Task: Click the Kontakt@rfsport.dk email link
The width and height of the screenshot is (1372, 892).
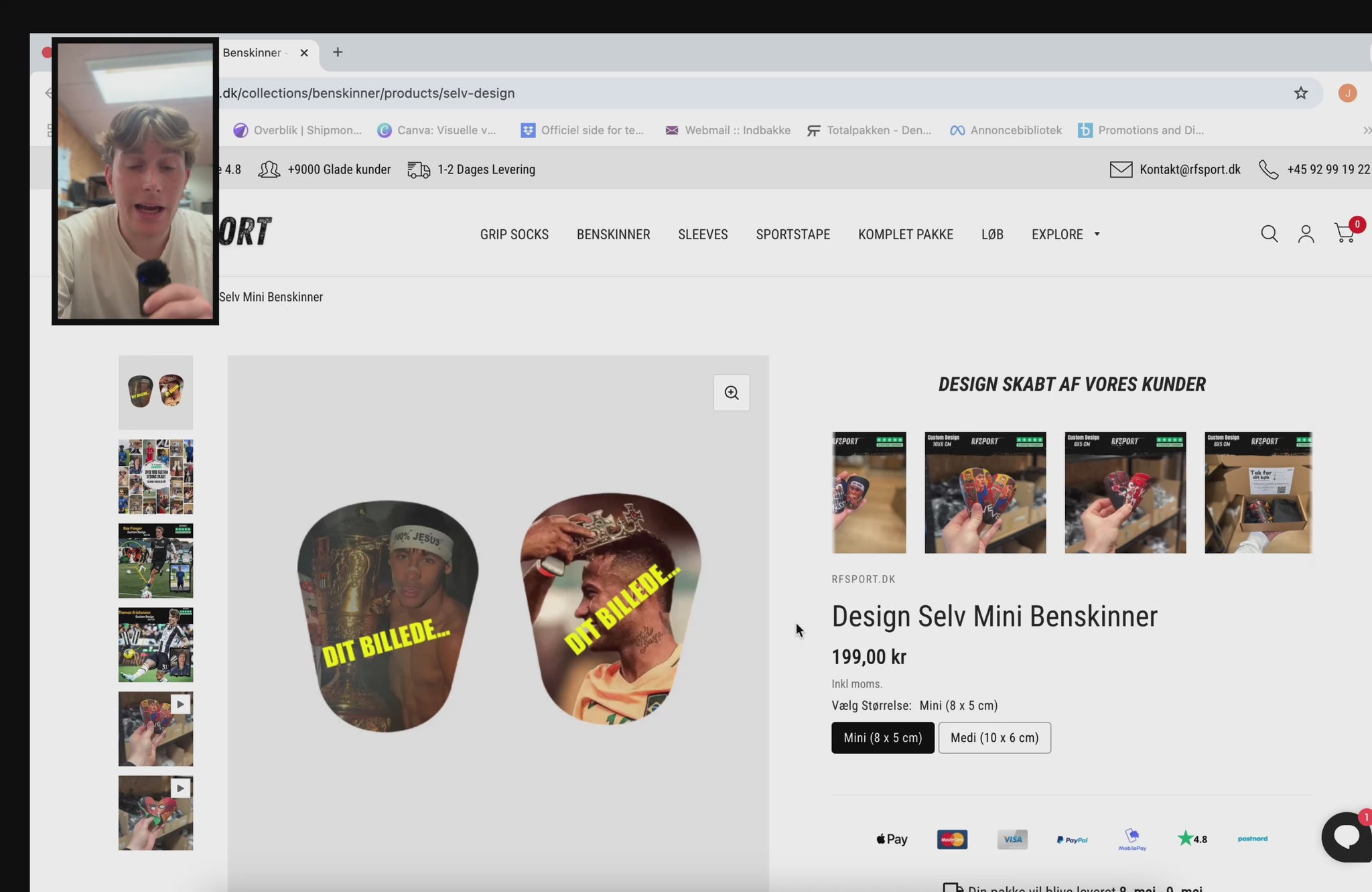Action: (x=1189, y=170)
